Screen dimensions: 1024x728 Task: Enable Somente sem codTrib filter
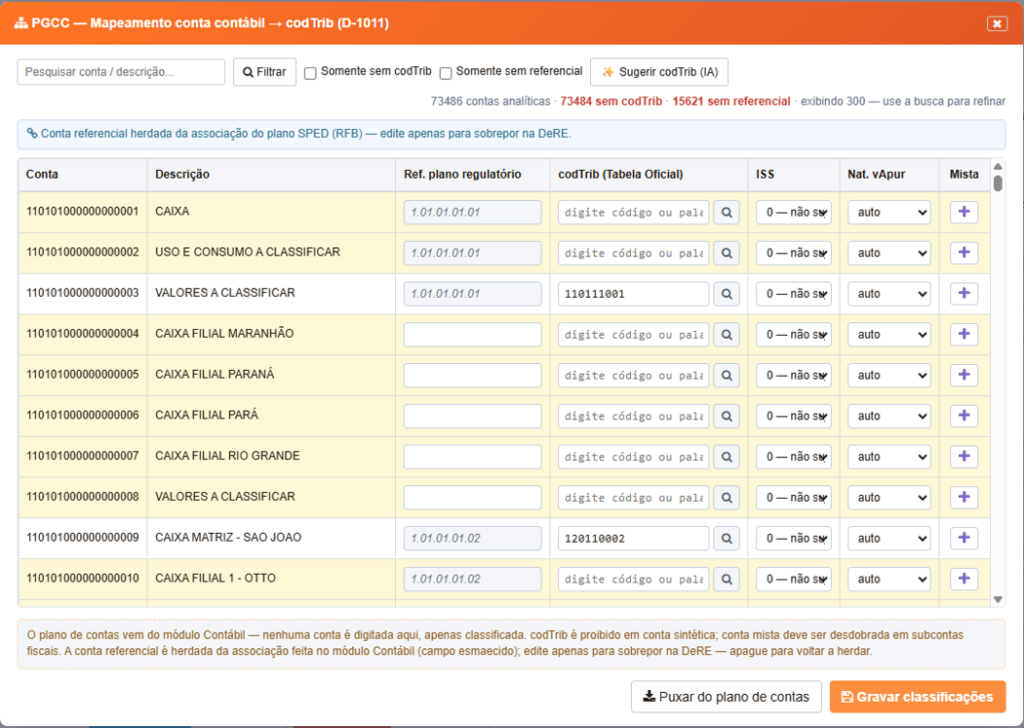(x=310, y=73)
